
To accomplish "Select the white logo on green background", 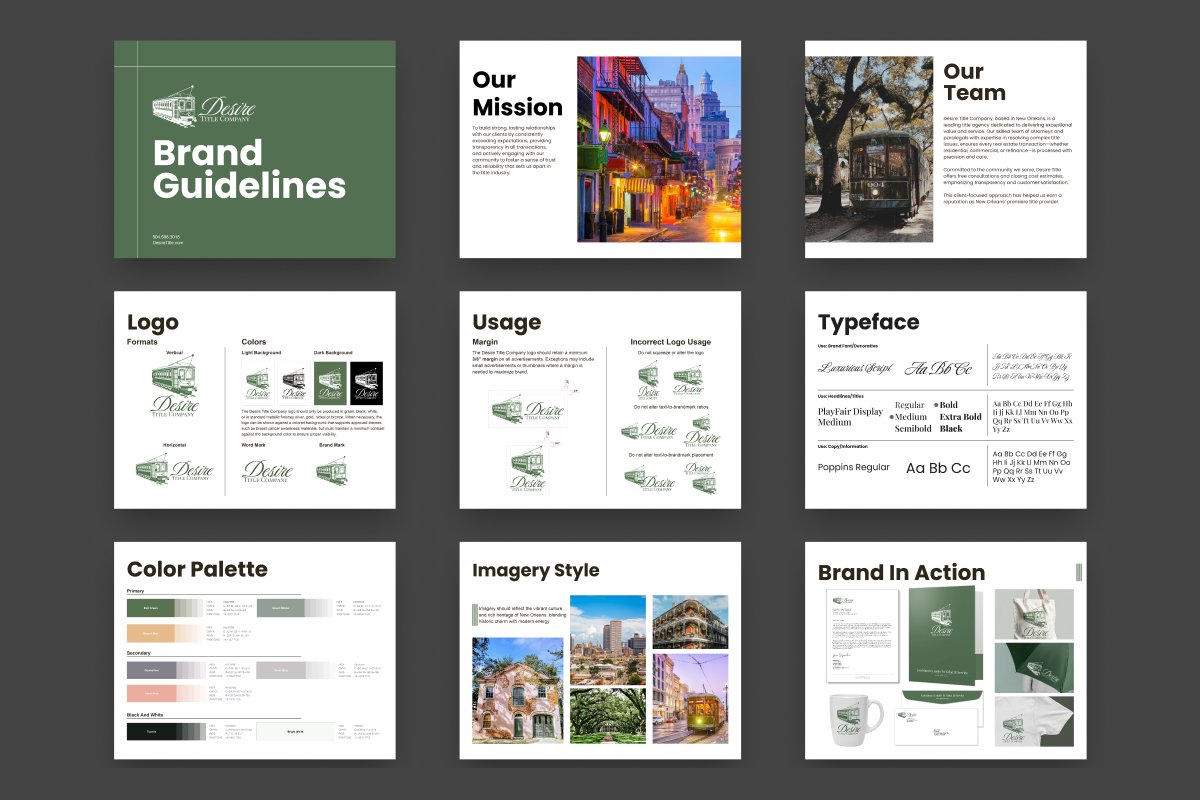I will (x=331, y=383).
